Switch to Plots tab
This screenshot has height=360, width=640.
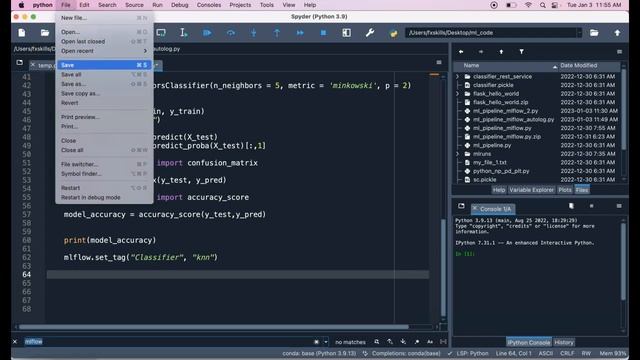click(565, 190)
